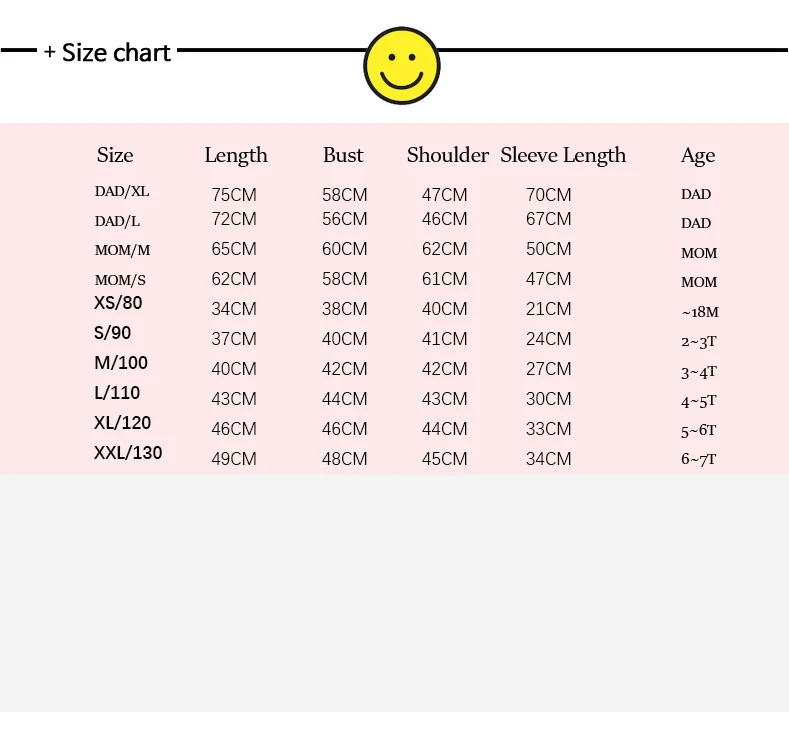789x756 pixels.
Task: Click the MOM/S size label
Action: [120, 280]
